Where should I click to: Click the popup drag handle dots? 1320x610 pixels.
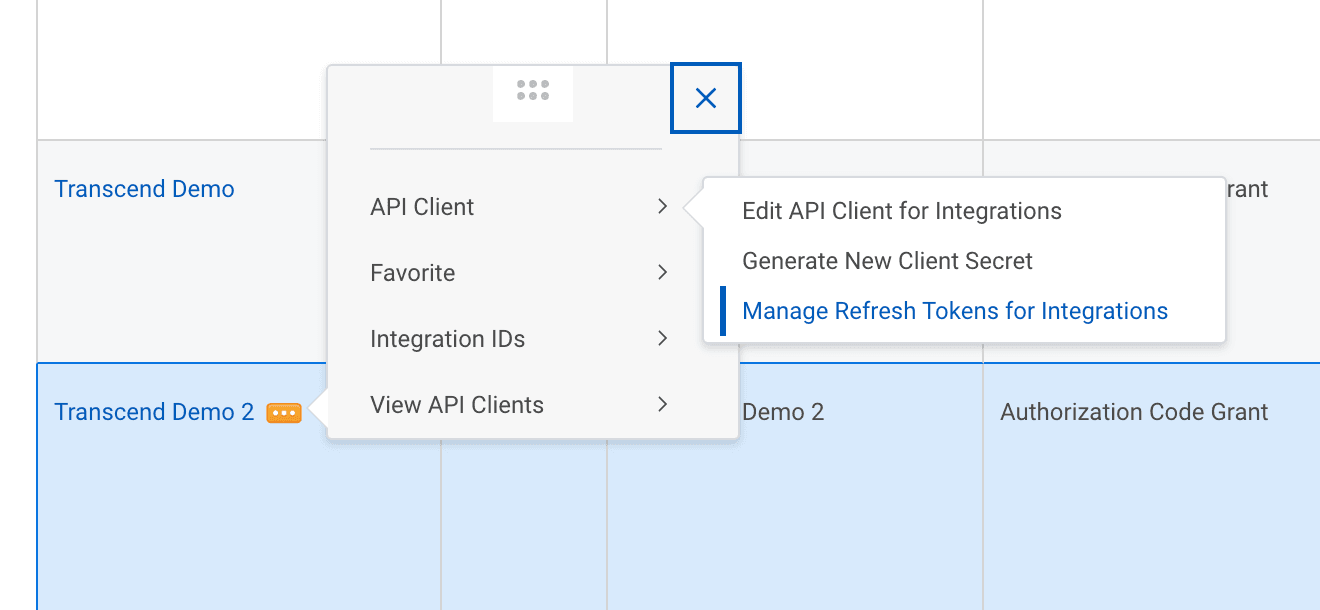point(533,91)
